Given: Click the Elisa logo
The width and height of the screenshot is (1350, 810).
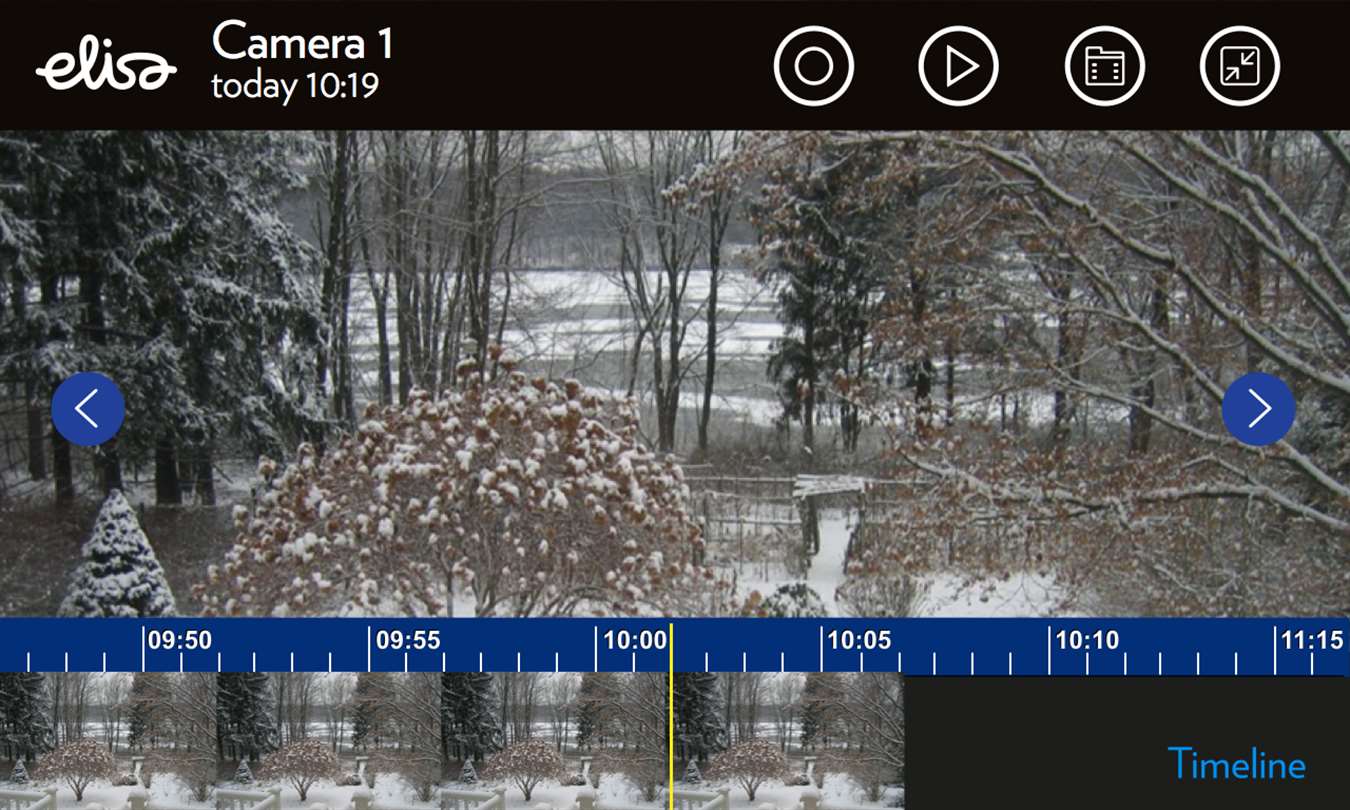Looking at the screenshot, I should pyautogui.click(x=106, y=68).
